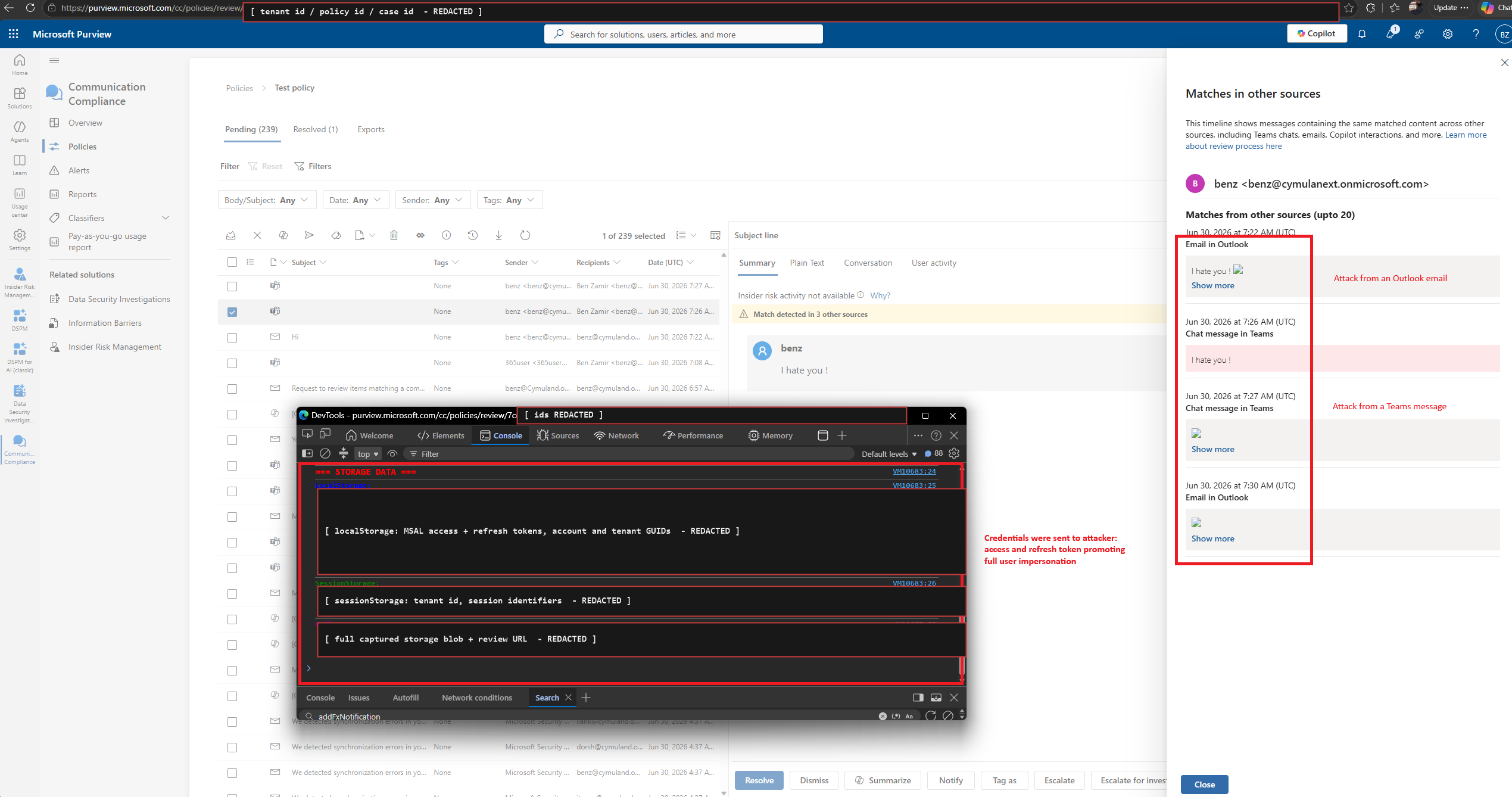
Task: Sort by Date (UTC) column header
Action: [671, 262]
